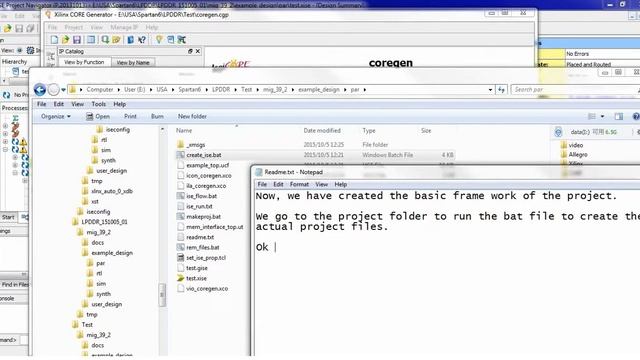This screenshot has height=360, width=640.
Task: Open Manage IP menu in CORE Generator
Action: (x=124, y=27)
